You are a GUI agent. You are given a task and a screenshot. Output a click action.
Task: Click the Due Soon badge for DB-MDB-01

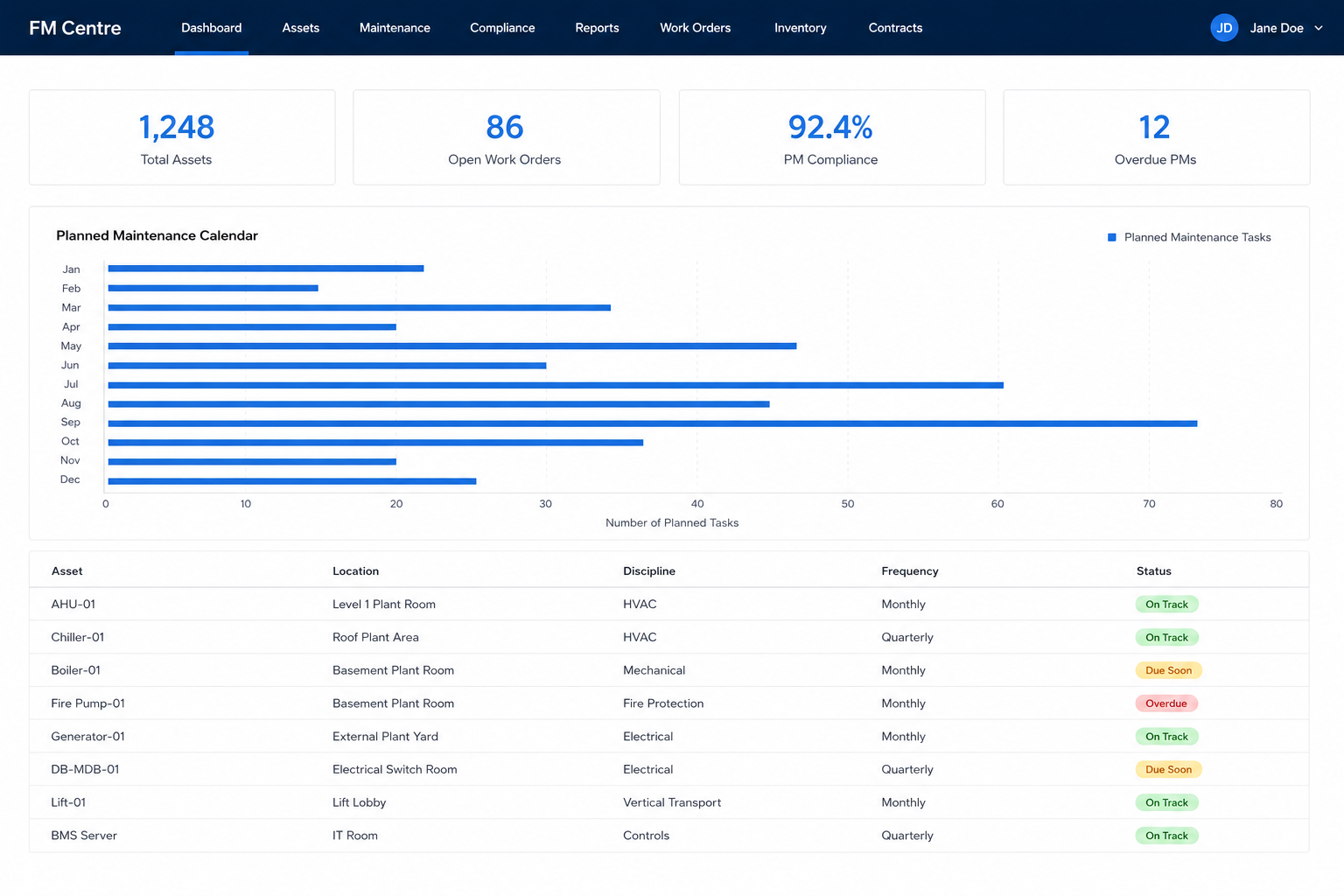click(x=1169, y=770)
